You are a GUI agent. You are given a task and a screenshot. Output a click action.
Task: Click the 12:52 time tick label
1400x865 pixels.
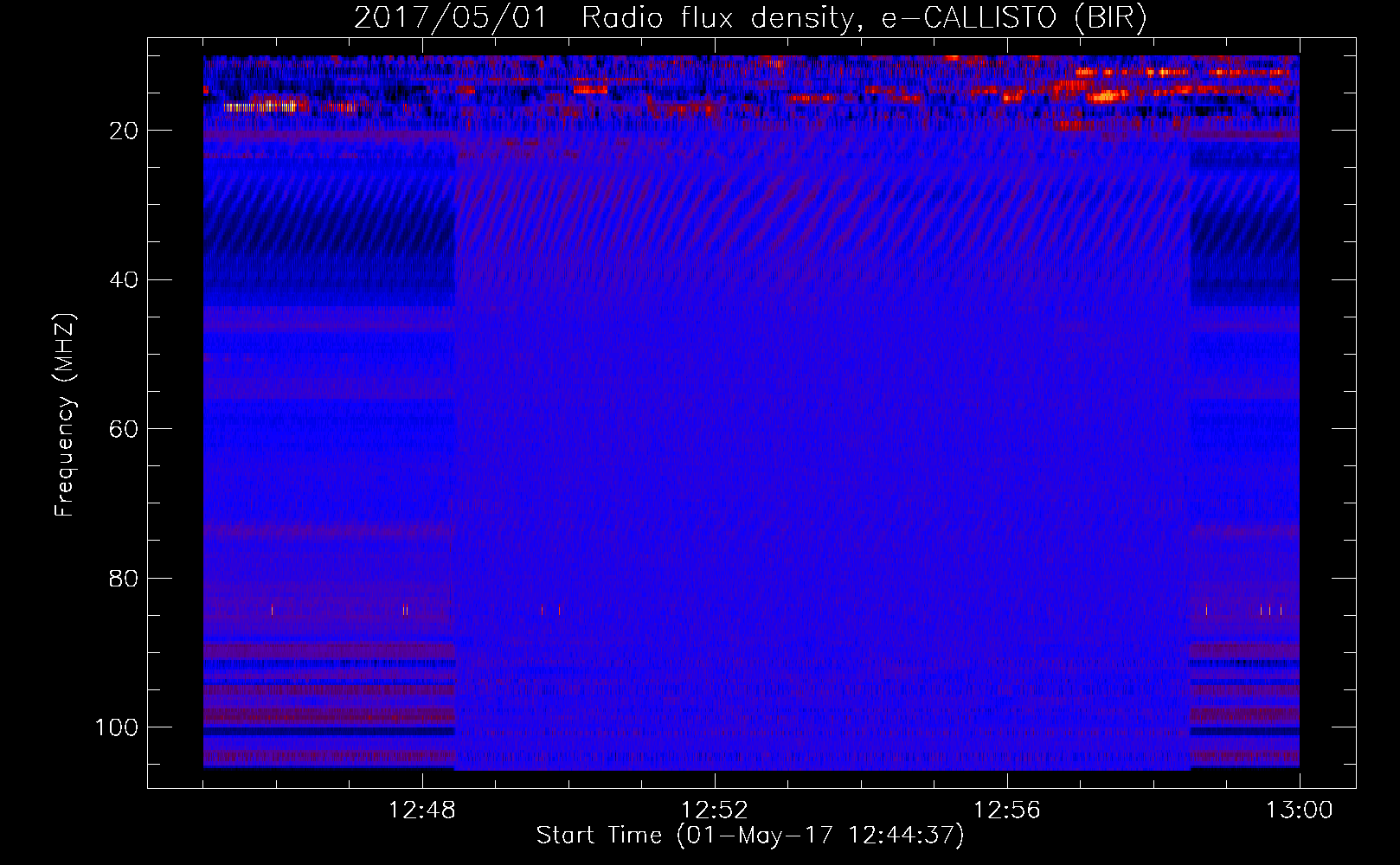coord(715,811)
